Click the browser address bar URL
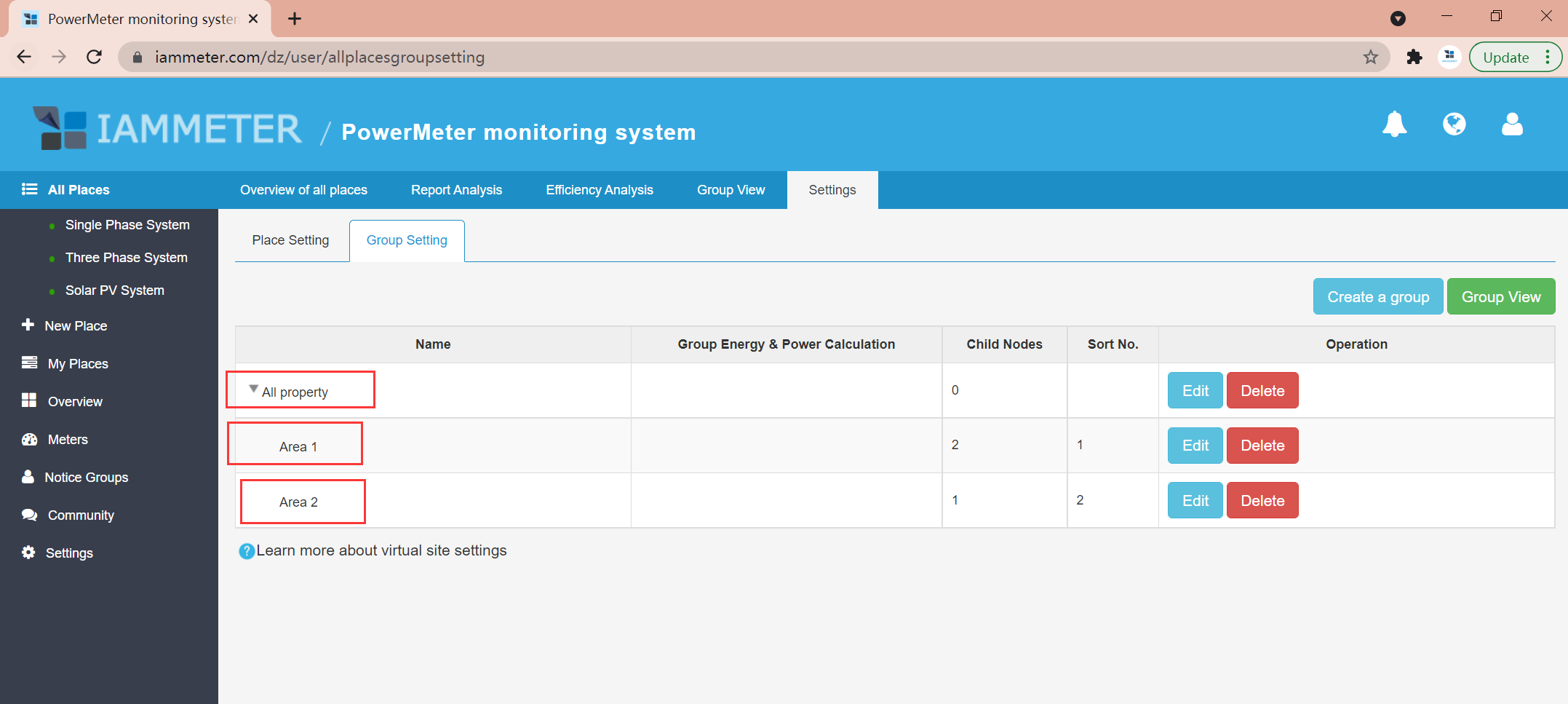Screen dimensions: 1568x704 coord(319,57)
